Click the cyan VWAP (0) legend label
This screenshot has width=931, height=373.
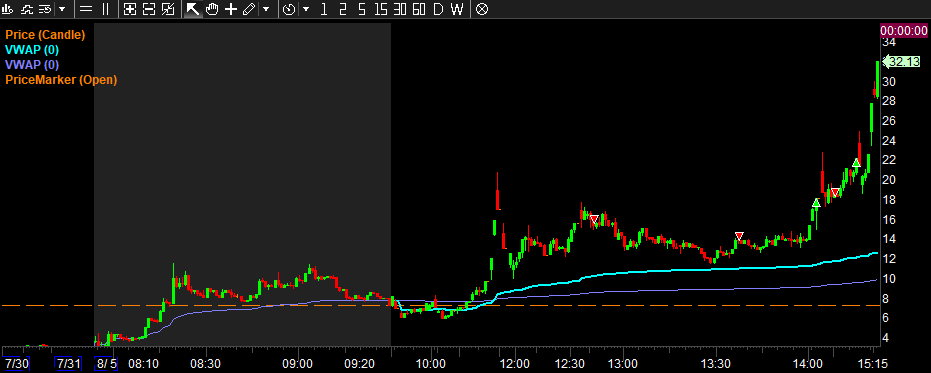pyautogui.click(x=32, y=50)
